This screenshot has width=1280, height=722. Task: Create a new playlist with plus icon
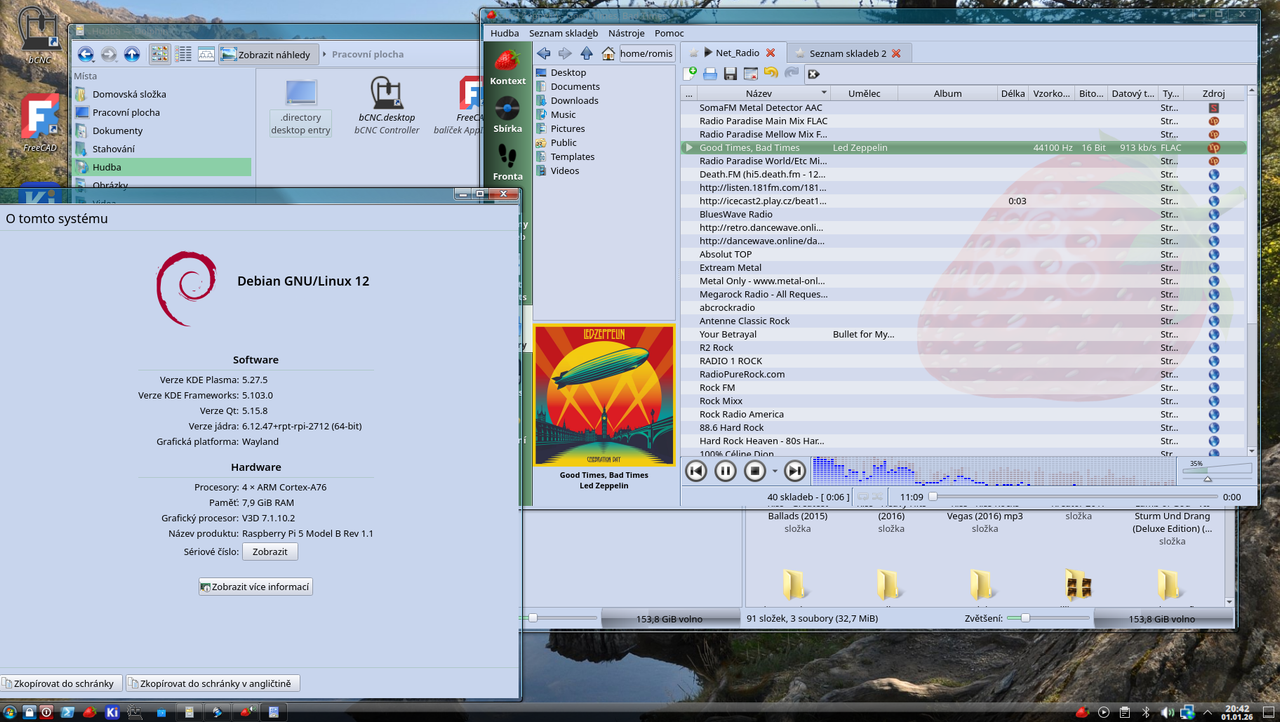(x=690, y=74)
